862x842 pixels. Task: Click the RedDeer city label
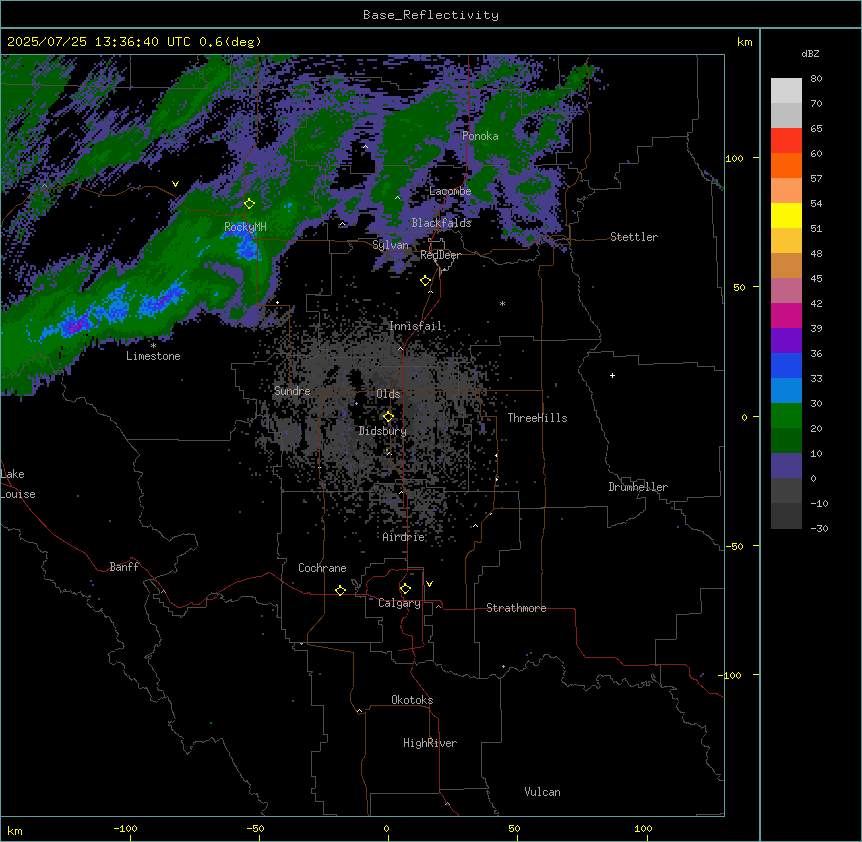440,255
